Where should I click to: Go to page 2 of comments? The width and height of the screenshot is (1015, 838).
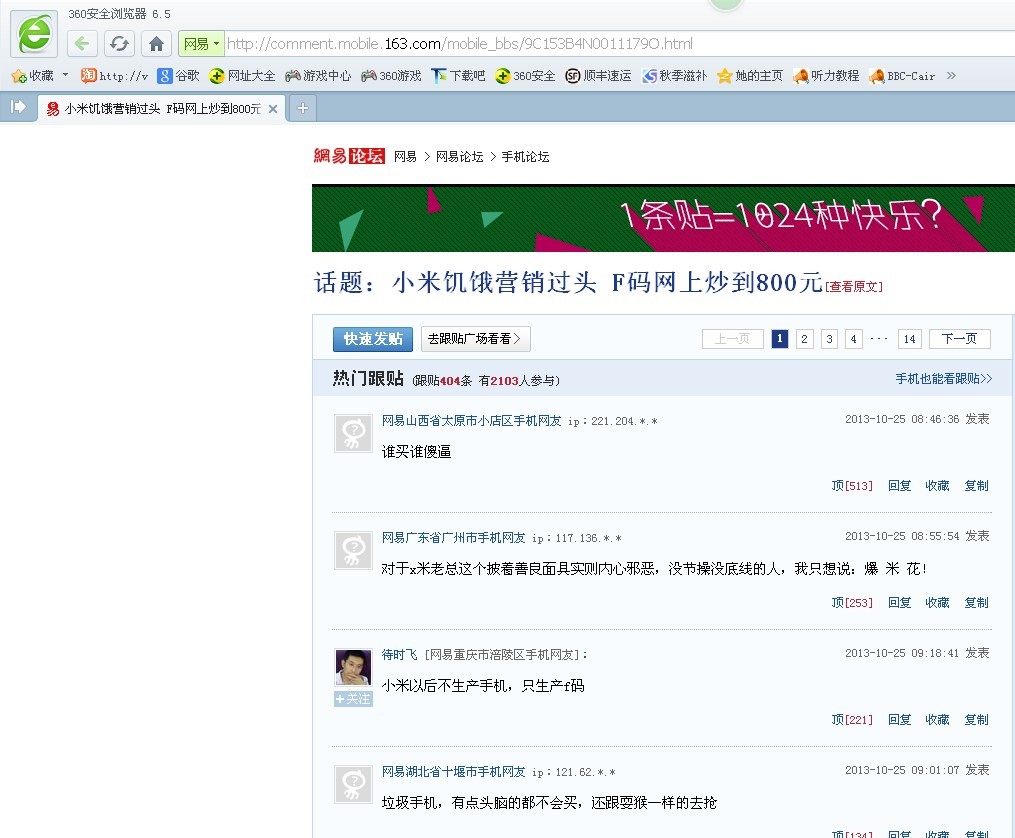804,339
